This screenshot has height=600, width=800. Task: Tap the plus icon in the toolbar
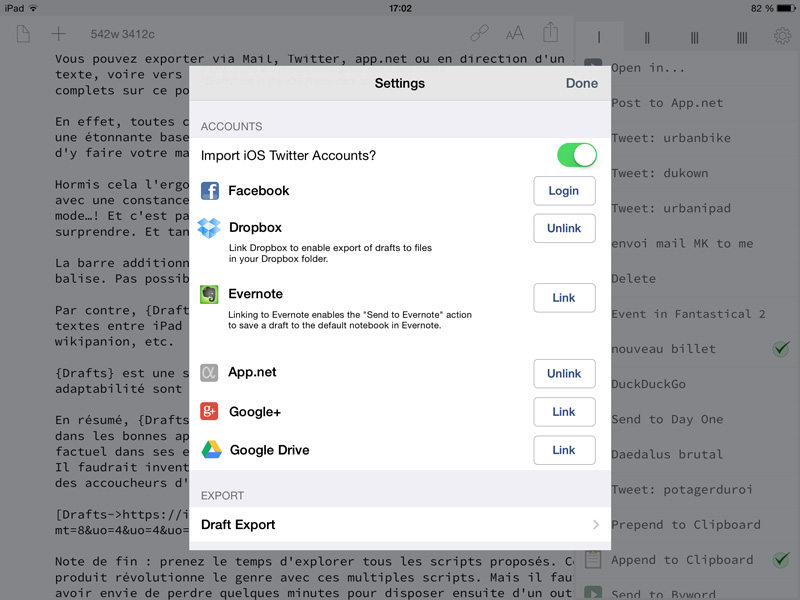(59, 34)
